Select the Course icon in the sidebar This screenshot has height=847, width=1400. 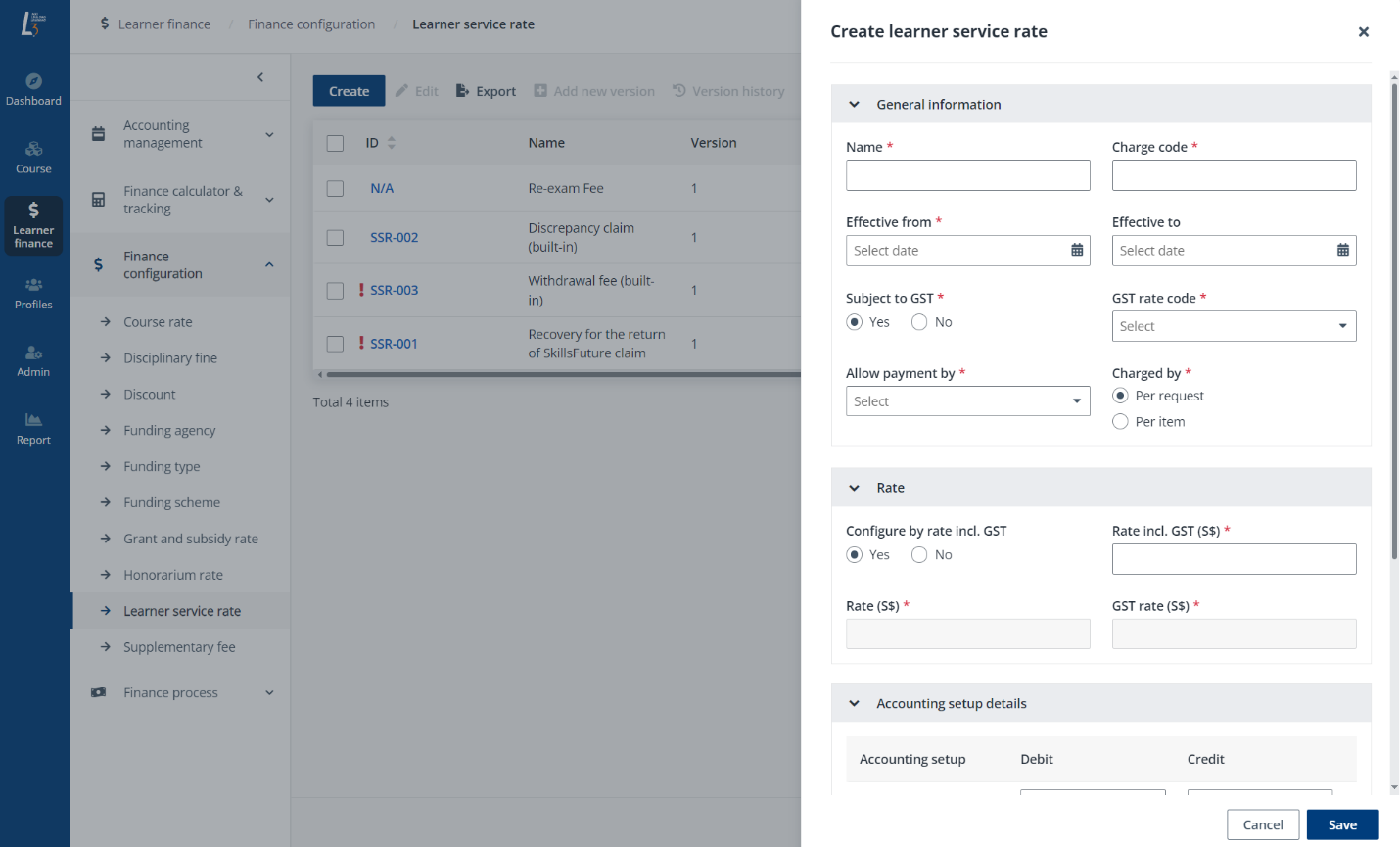(x=33, y=157)
